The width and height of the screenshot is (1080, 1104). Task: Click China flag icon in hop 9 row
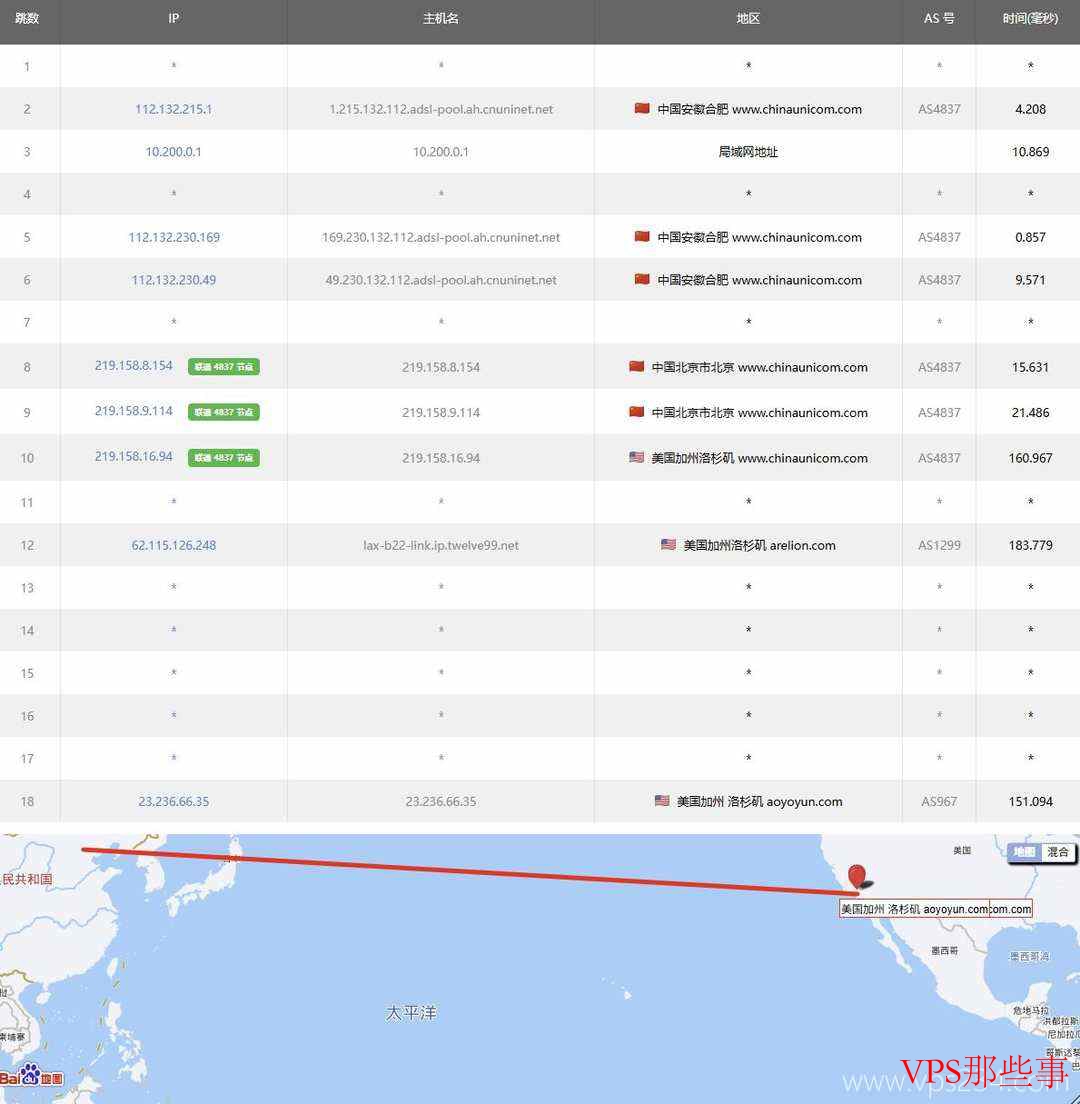click(x=636, y=412)
